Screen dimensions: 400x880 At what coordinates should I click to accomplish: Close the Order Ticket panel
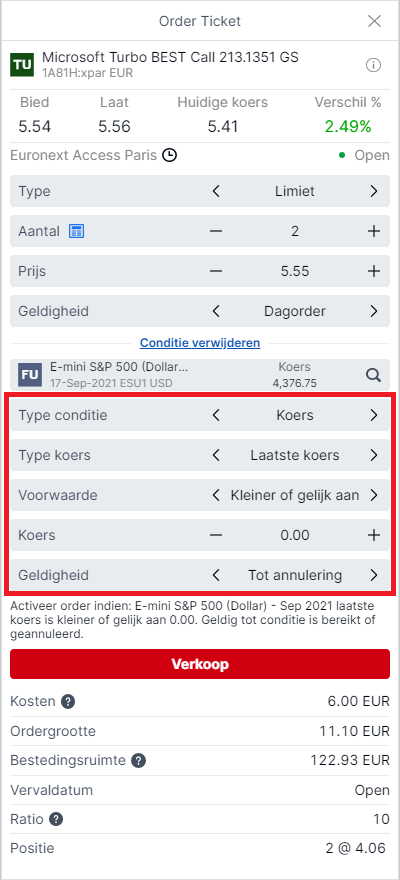(374, 21)
